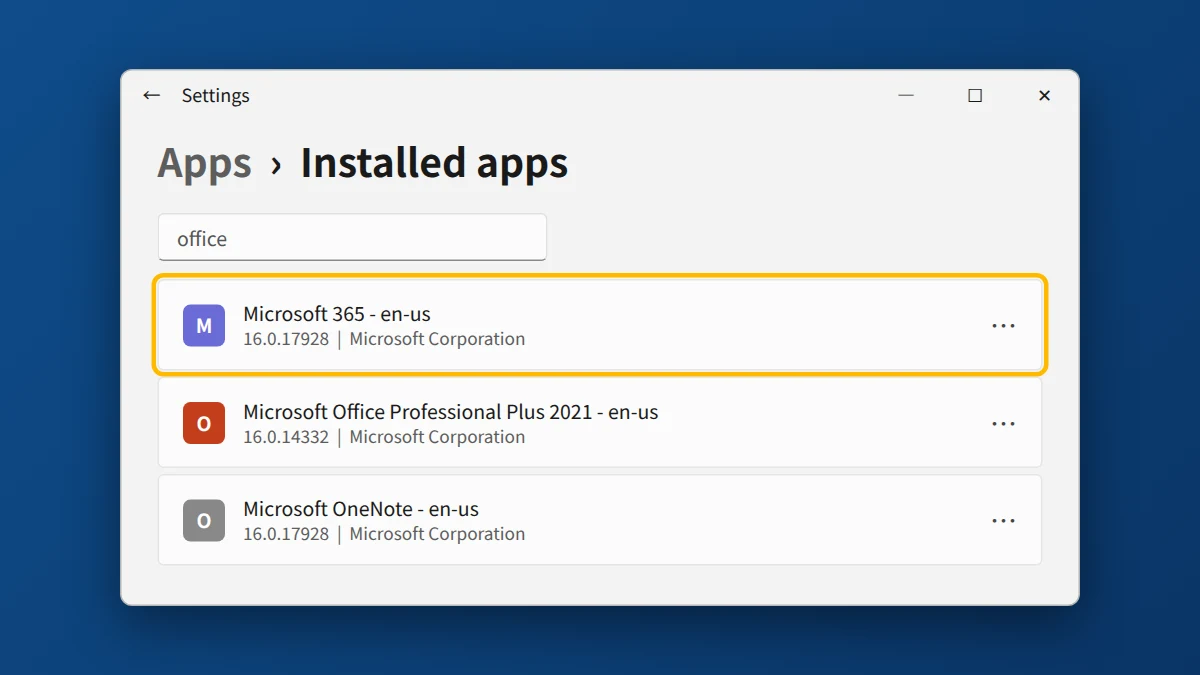Select 'Microsoft OneNote - en-us' app name
Image resolution: width=1200 pixels, height=675 pixels.
361,509
